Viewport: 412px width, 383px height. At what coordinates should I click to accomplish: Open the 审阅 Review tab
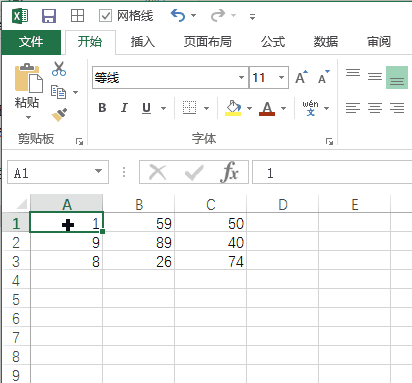379,42
